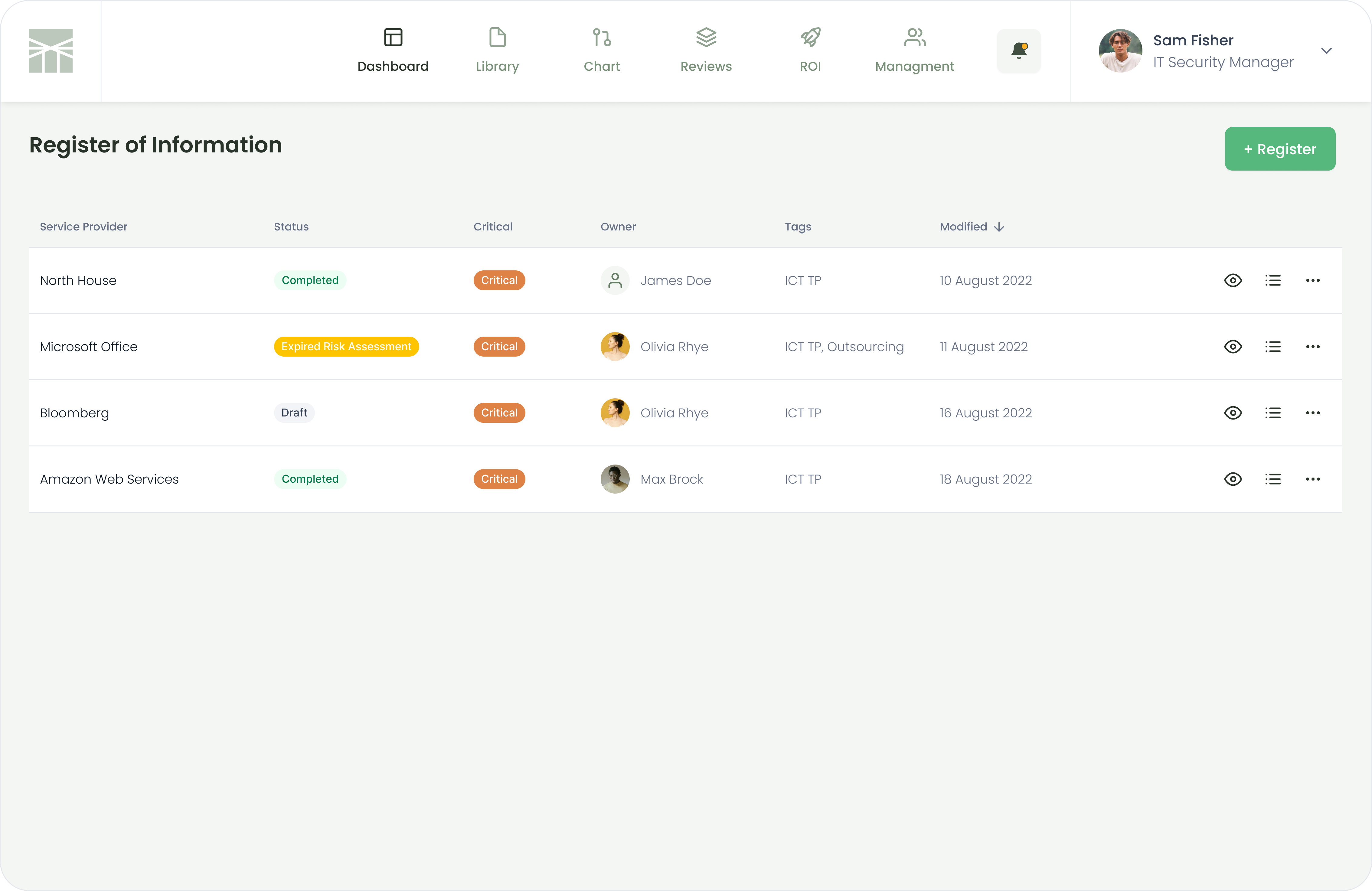Open the Managment tab

914,51
